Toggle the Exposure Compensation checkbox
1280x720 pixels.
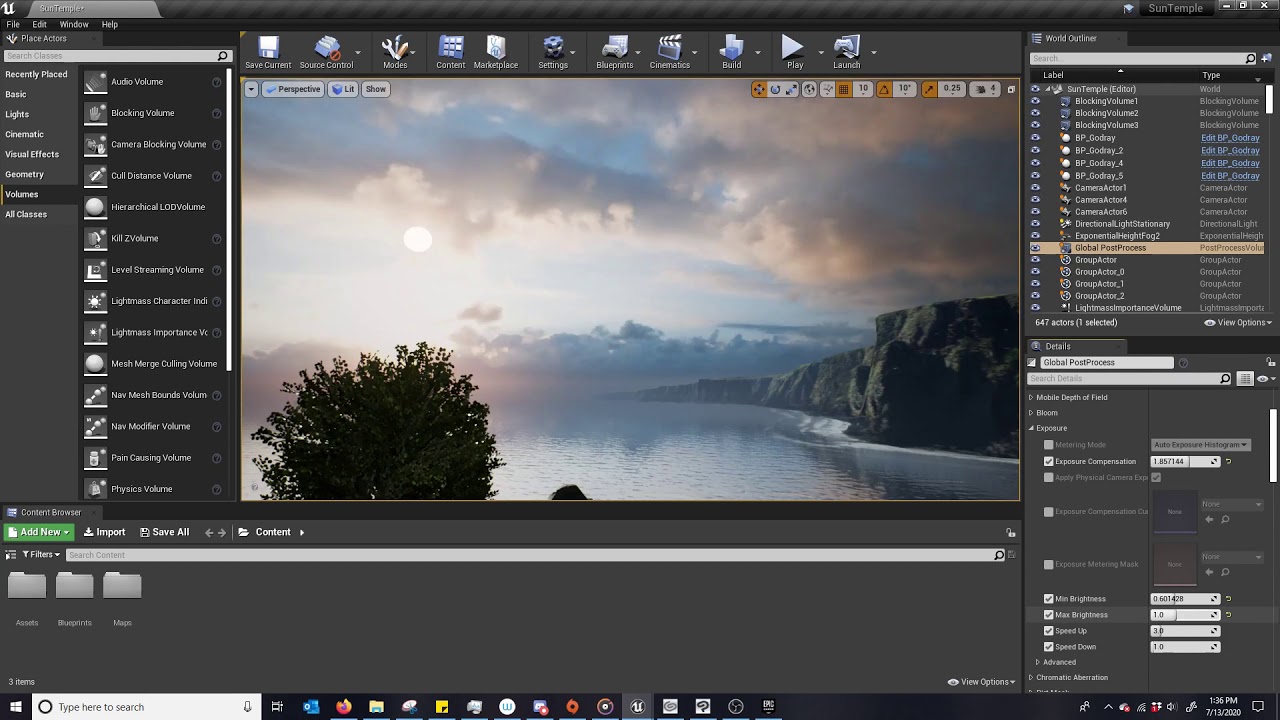1049,462
